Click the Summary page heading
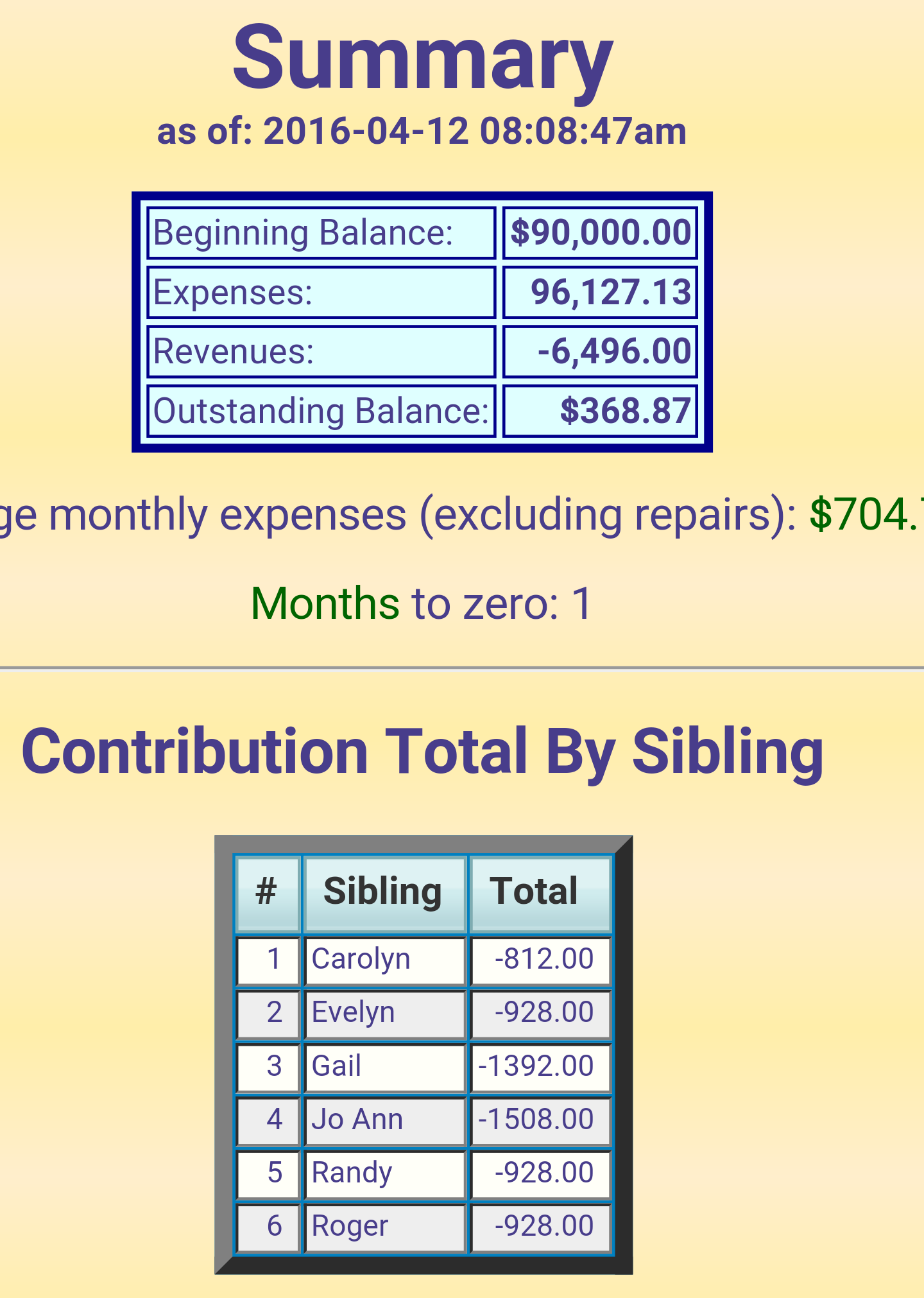The image size is (924, 1298). [422, 58]
